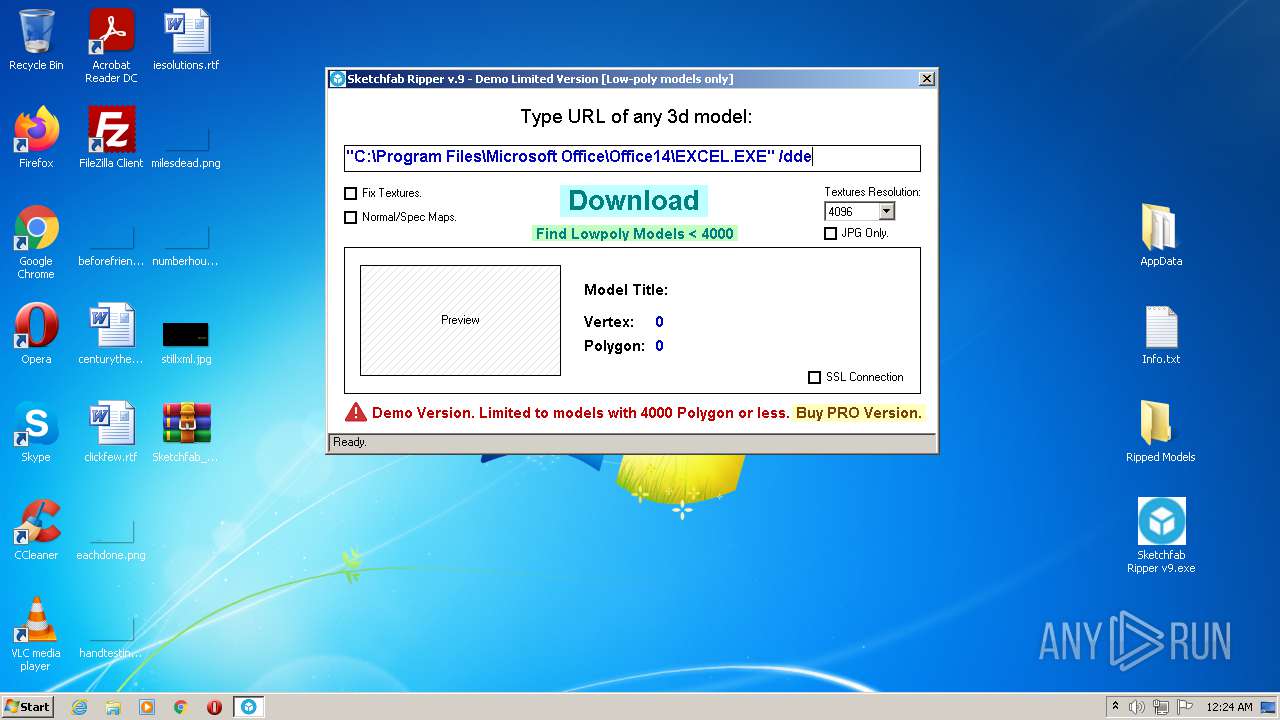This screenshot has height=720, width=1280.
Task: Click Action Center flag tray icon
Action: tap(1183, 707)
